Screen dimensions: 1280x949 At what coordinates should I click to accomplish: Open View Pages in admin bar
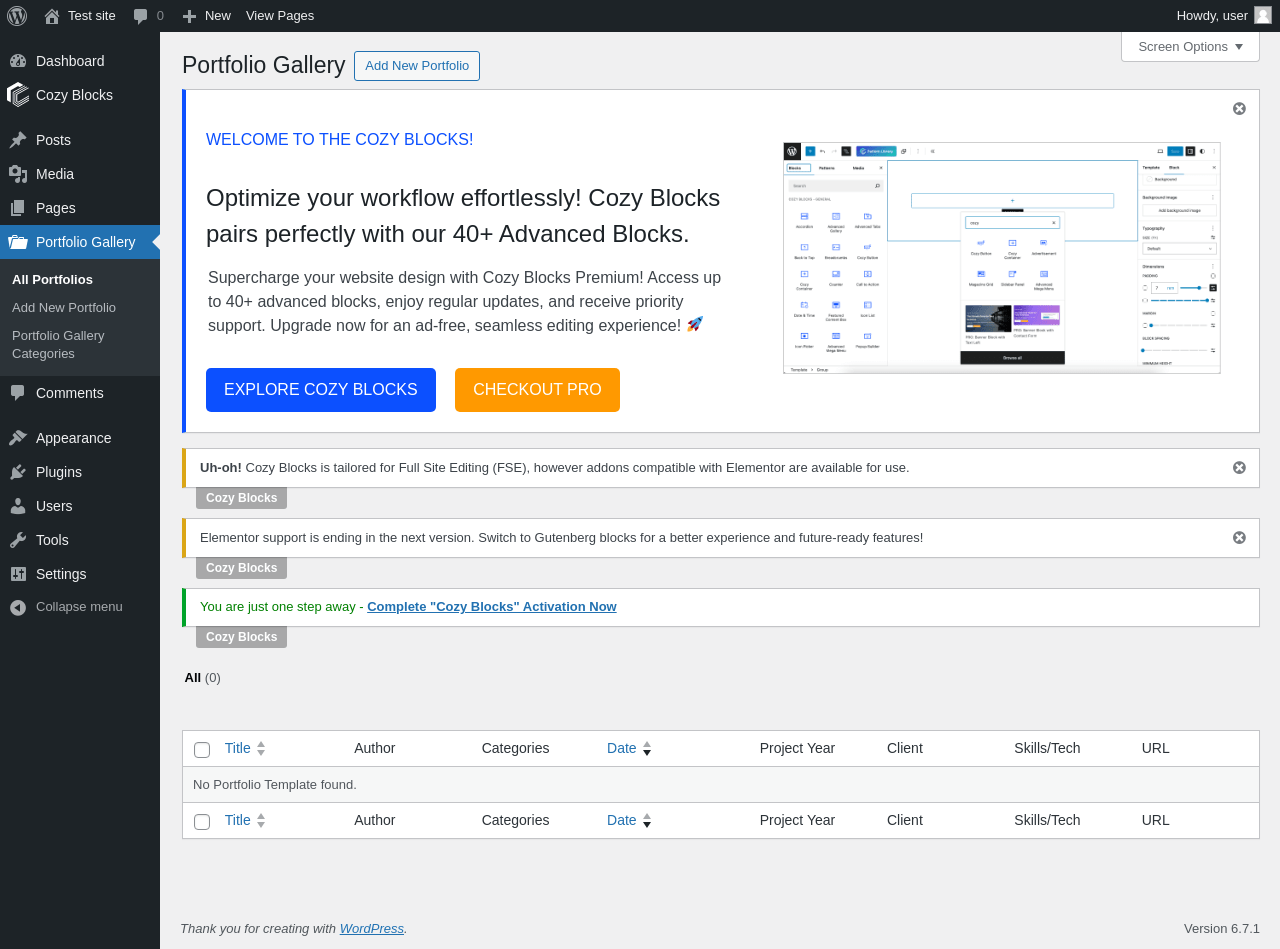click(x=280, y=16)
